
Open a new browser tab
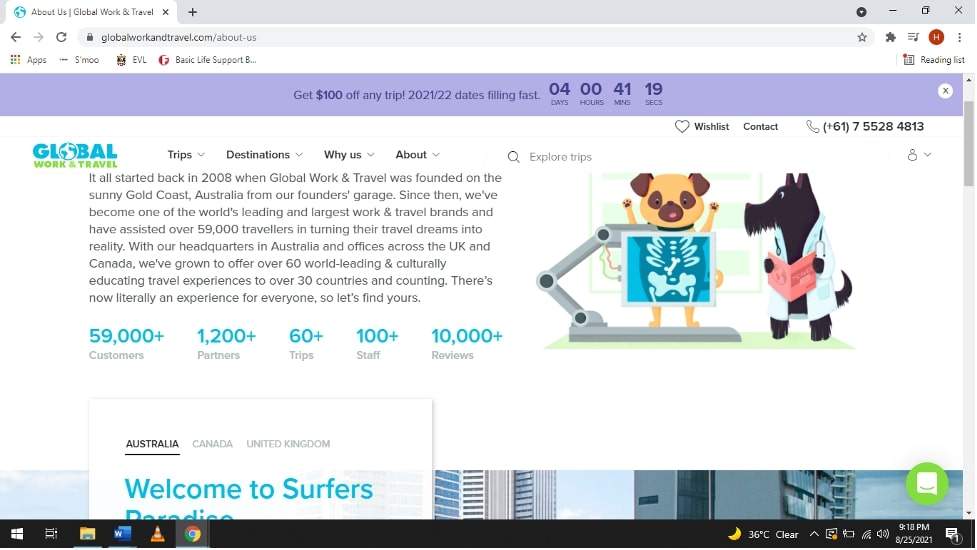click(x=193, y=12)
